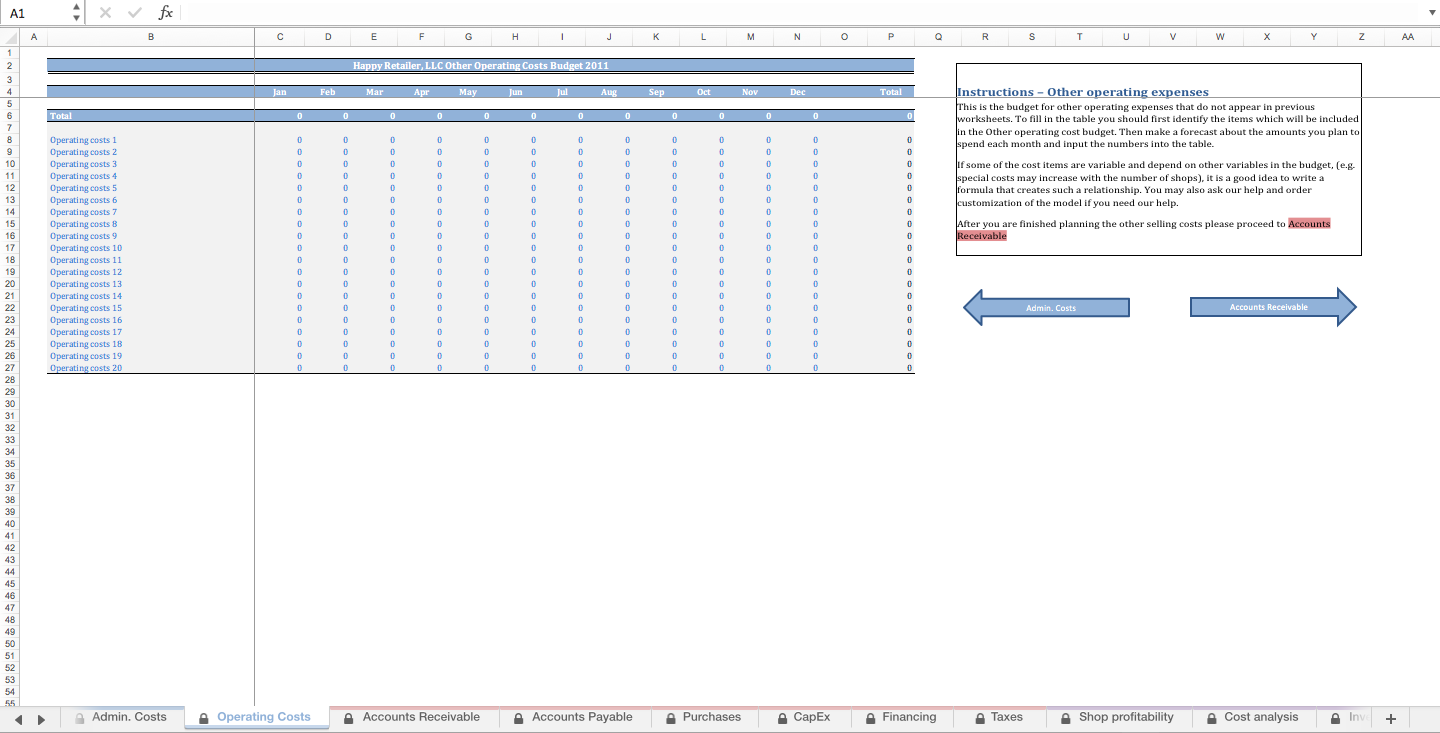
Task: Click the lock icon on the Operating Costs tab
Action: coord(203,717)
